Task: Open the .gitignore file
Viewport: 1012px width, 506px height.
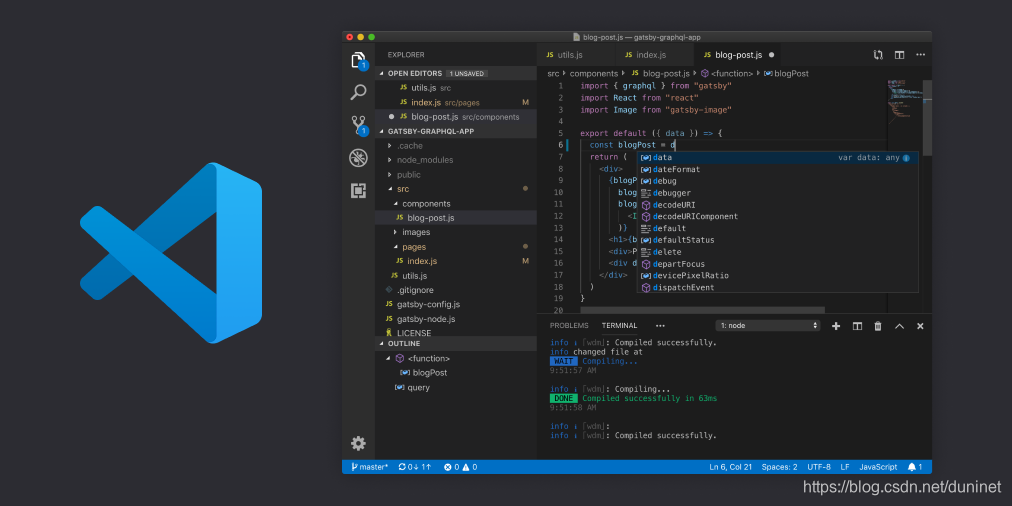Action: coord(456,290)
